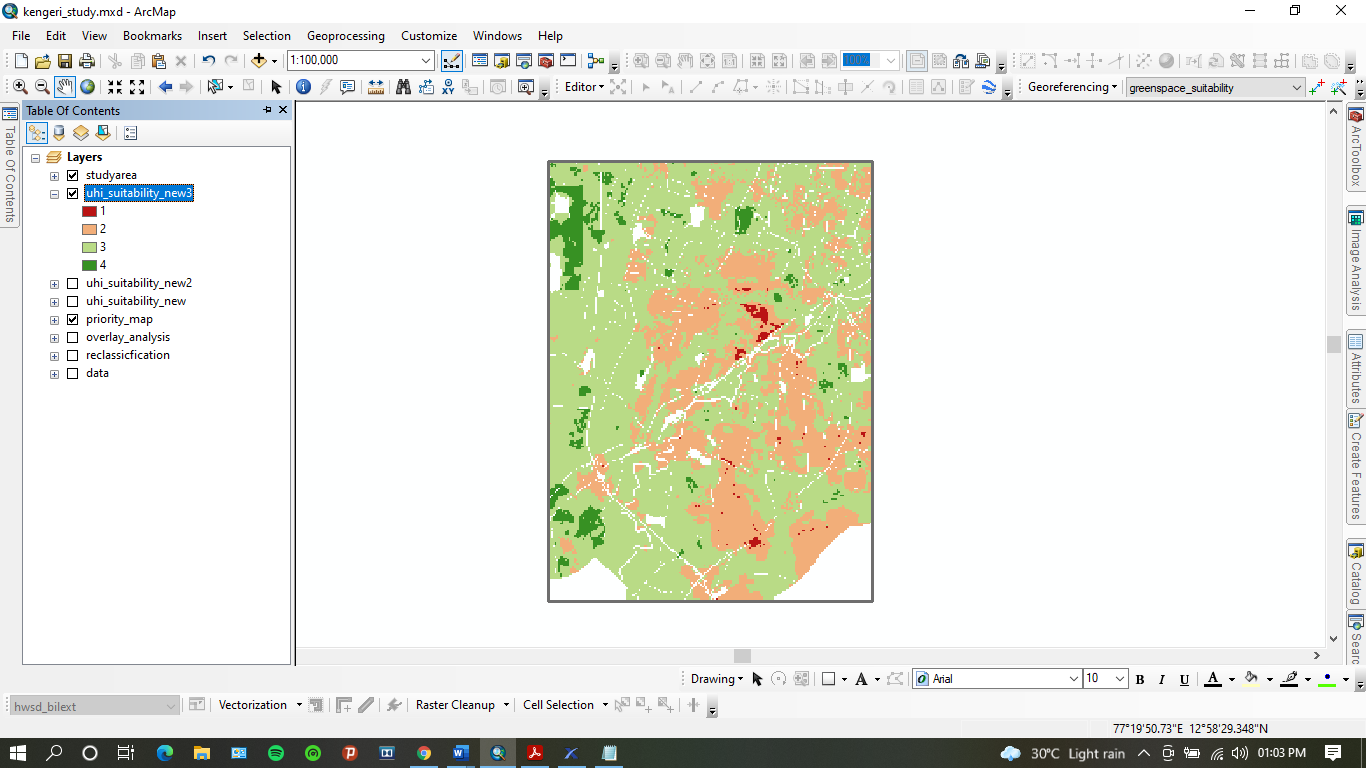The height and width of the screenshot is (768, 1366).
Task: Open the Measure tool
Action: coord(374,86)
